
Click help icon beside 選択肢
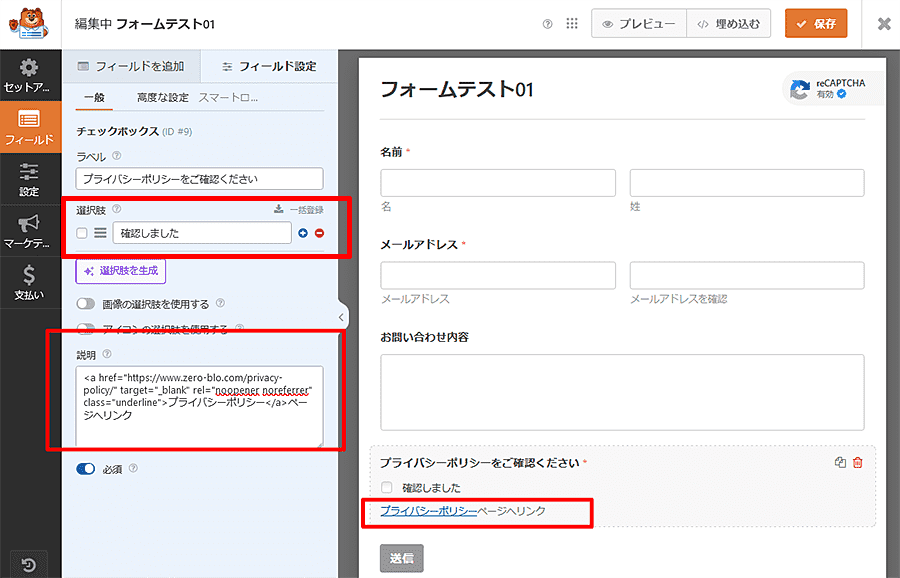pyautogui.click(x=117, y=209)
